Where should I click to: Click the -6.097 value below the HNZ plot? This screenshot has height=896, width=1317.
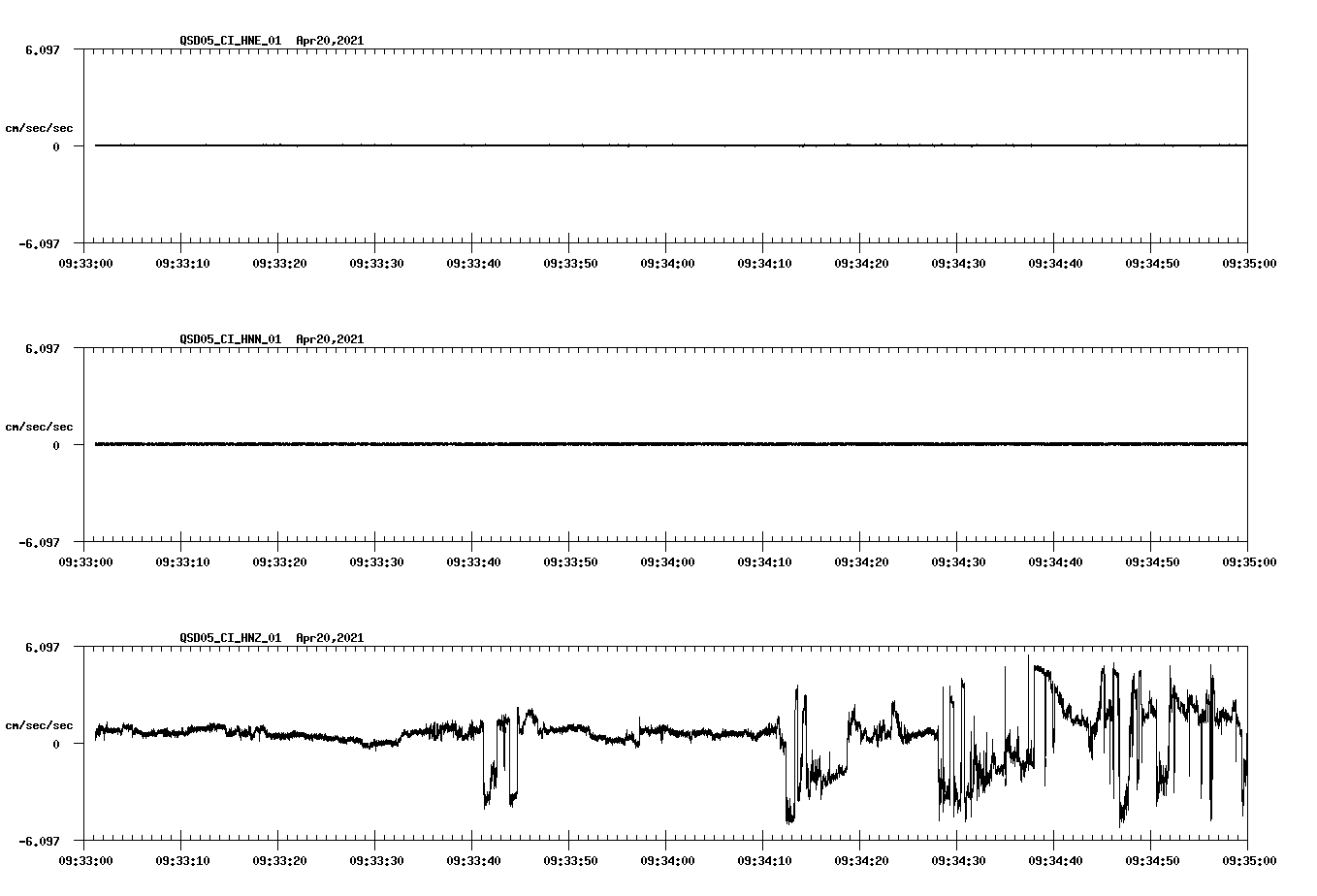coord(39,844)
